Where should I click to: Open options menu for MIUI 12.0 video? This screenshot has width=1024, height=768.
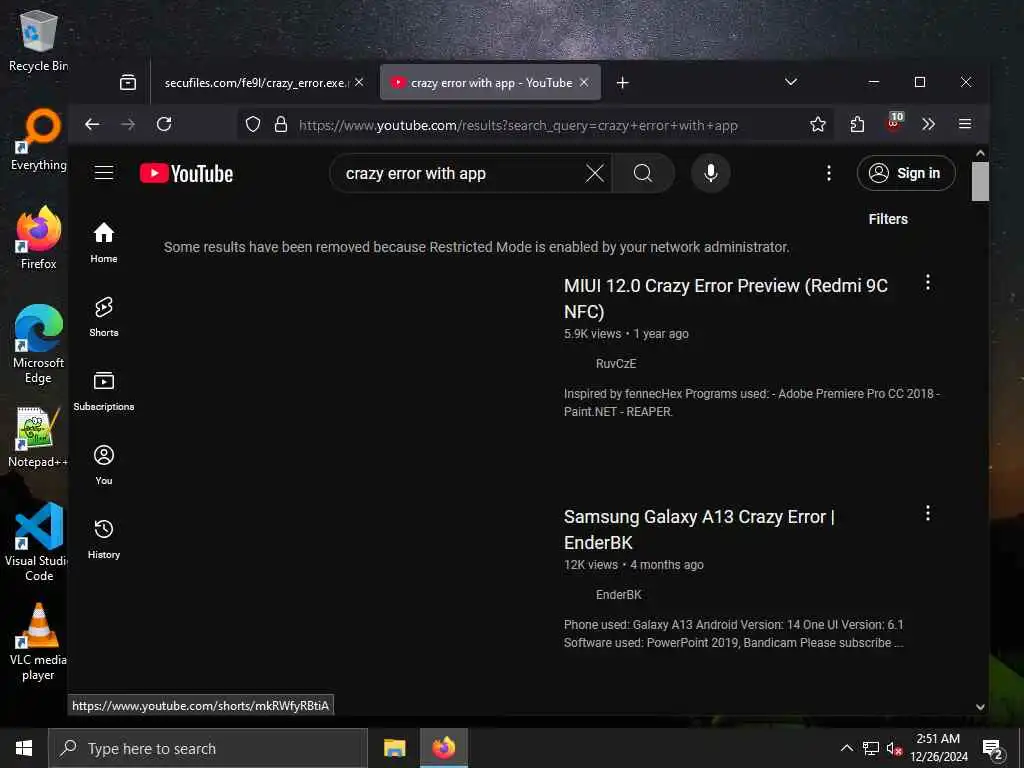[927, 283]
